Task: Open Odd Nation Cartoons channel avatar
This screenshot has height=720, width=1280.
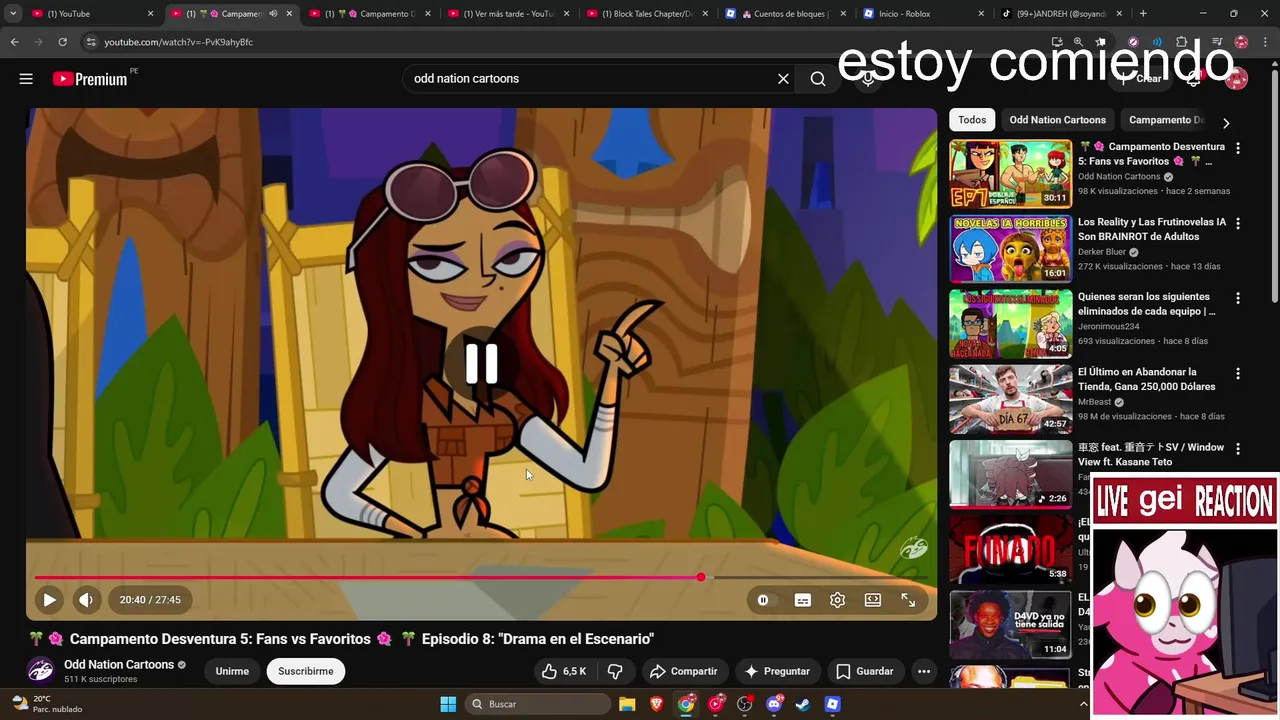Action: pos(41,671)
